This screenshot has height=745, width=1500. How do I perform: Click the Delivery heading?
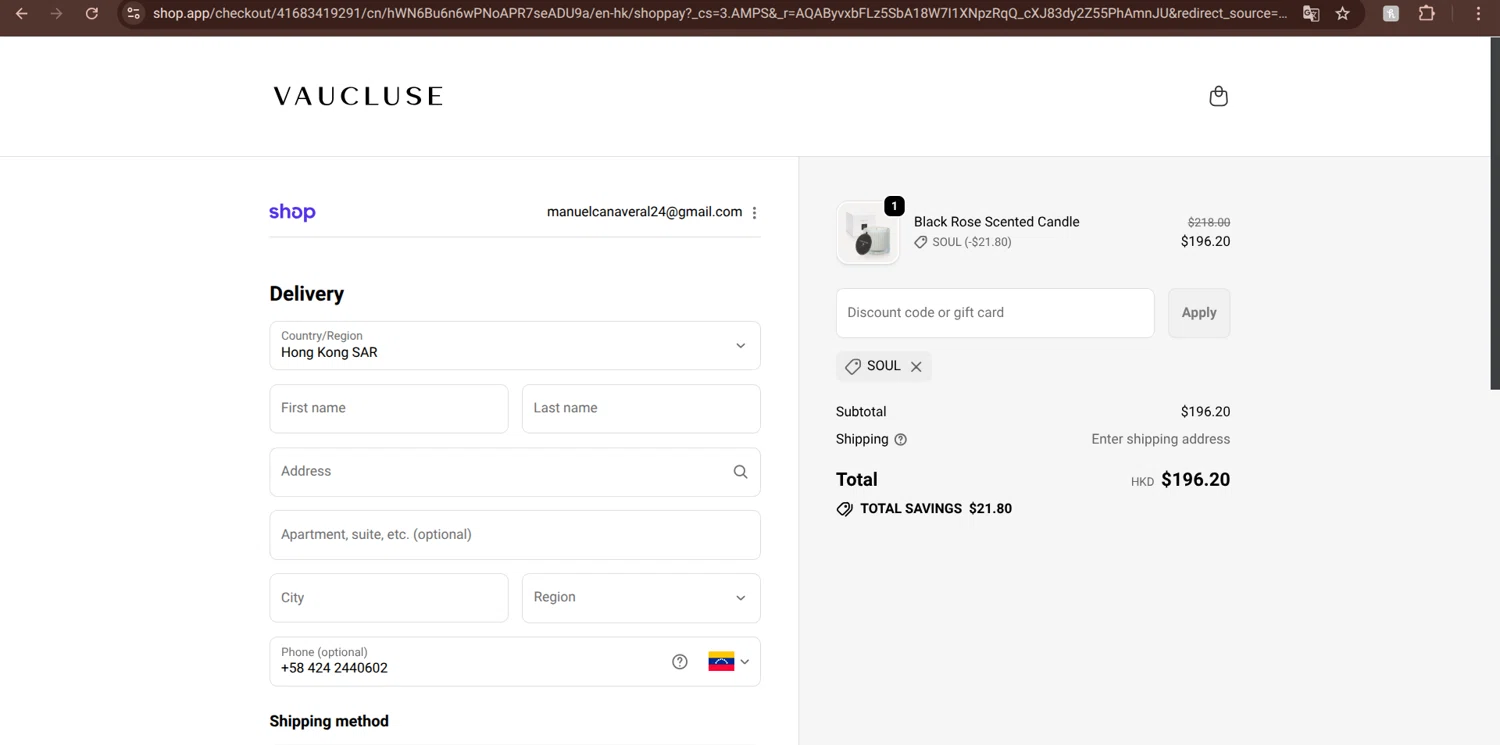tap(307, 294)
